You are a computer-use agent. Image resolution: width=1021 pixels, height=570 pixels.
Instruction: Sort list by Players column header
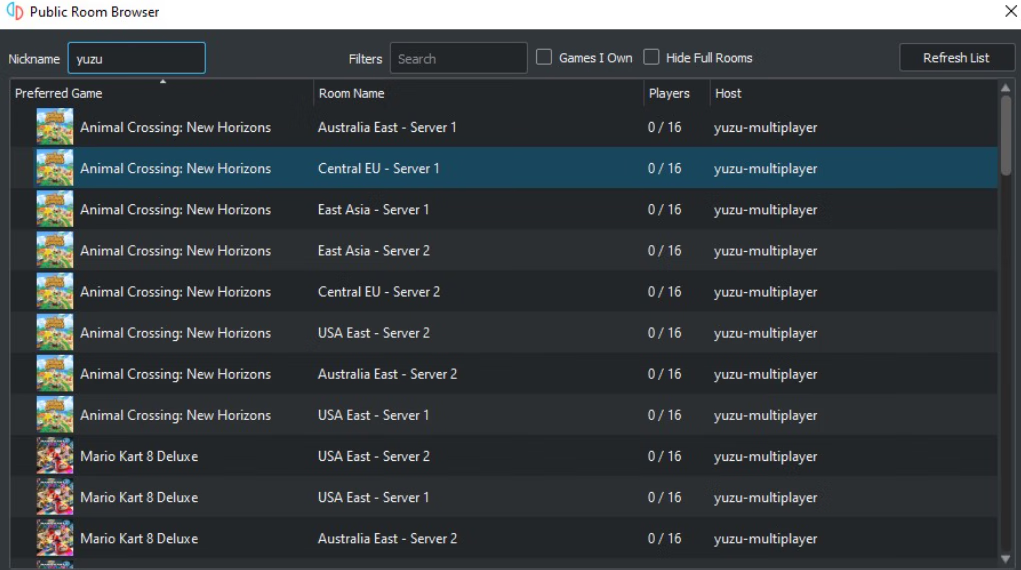coord(677,93)
